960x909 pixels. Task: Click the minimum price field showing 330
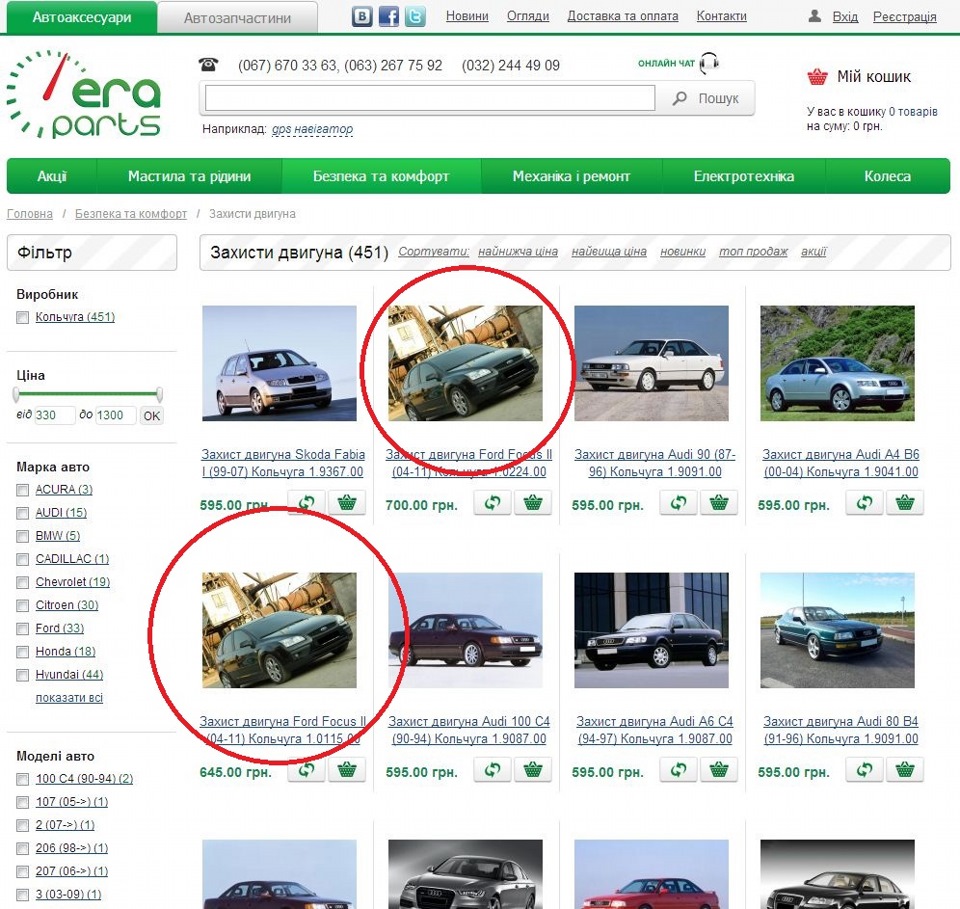pyautogui.click(x=54, y=415)
